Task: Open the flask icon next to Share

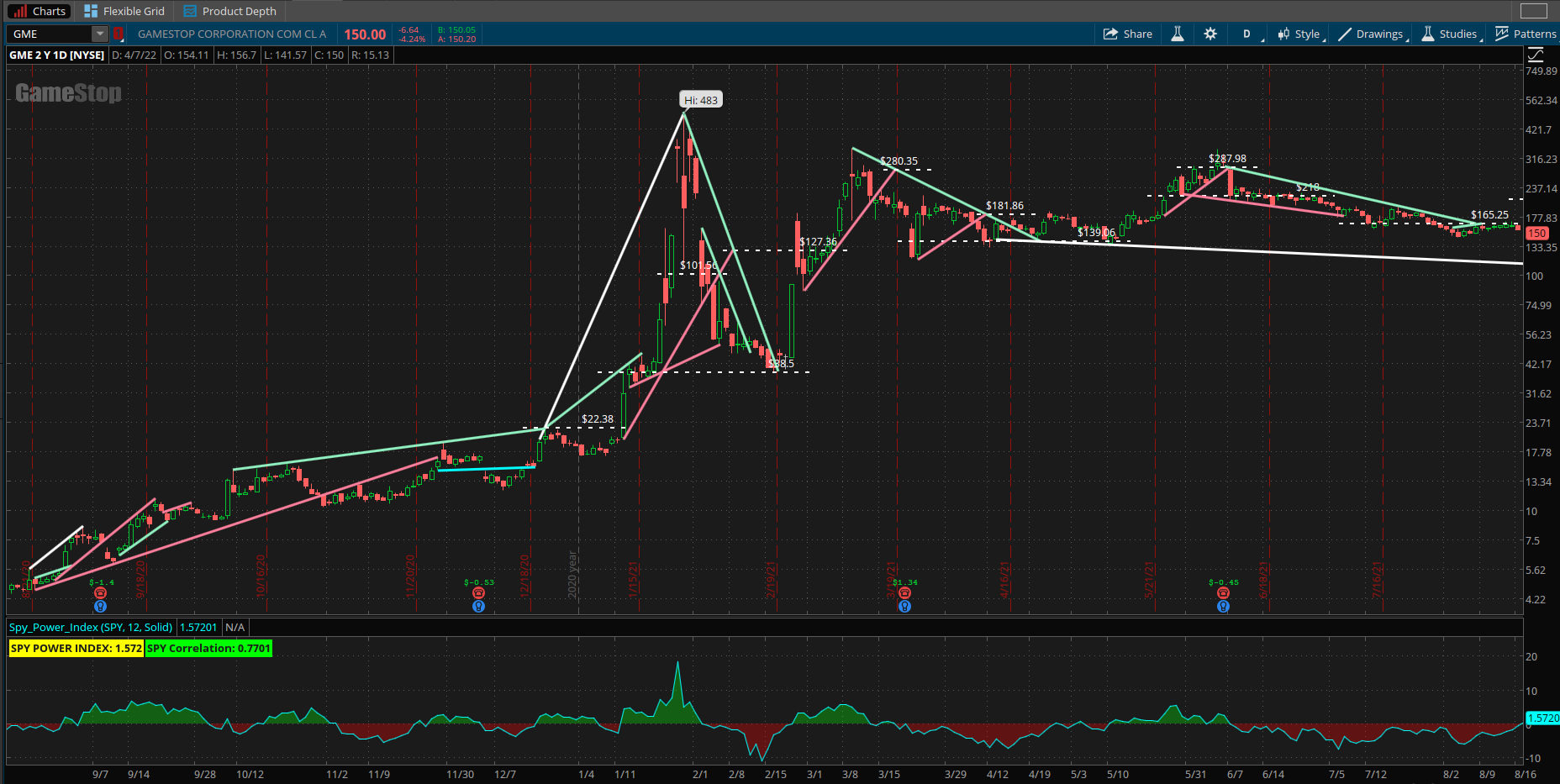Action: coord(1178,34)
